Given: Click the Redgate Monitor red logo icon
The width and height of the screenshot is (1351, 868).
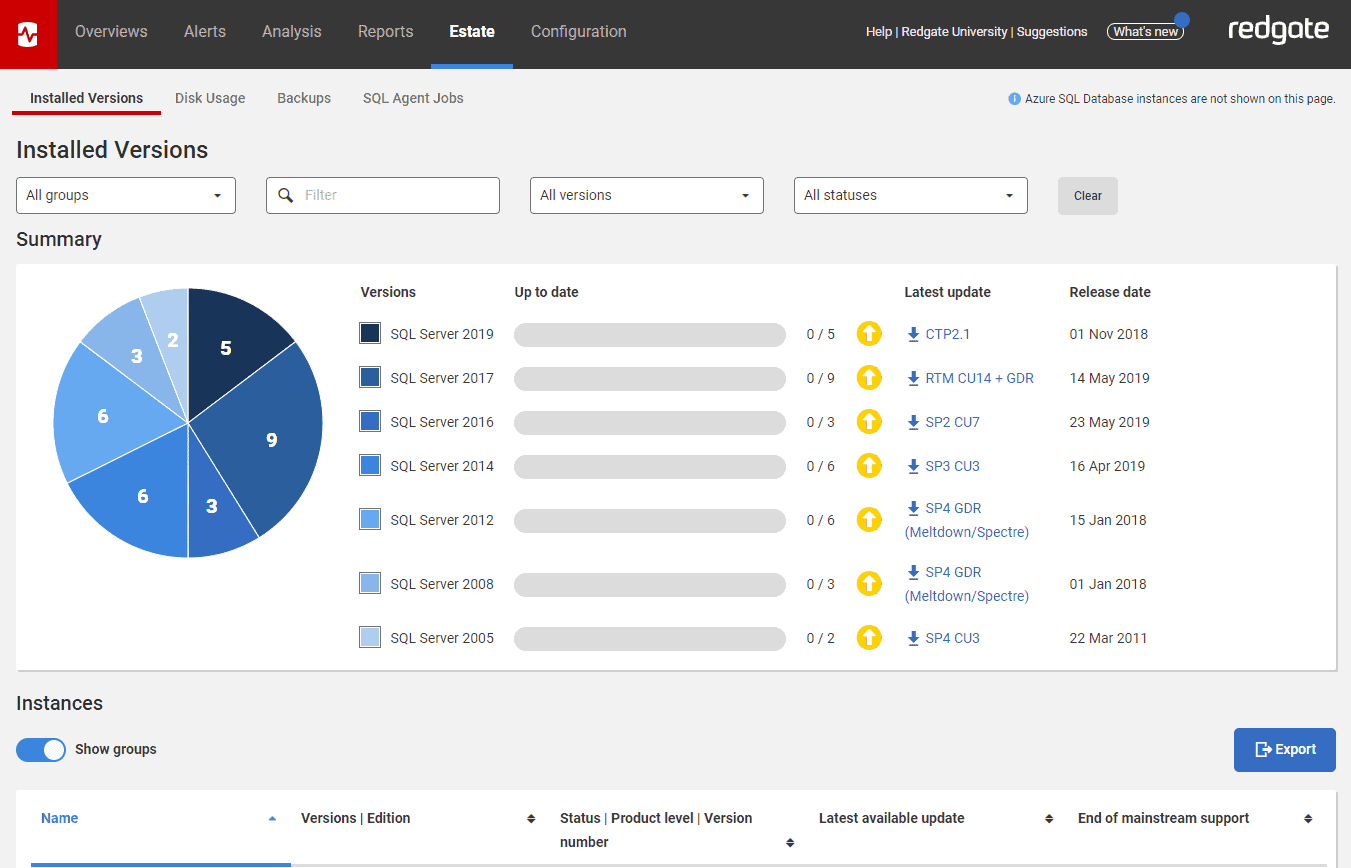Looking at the screenshot, I should pyautogui.click(x=28, y=35).
